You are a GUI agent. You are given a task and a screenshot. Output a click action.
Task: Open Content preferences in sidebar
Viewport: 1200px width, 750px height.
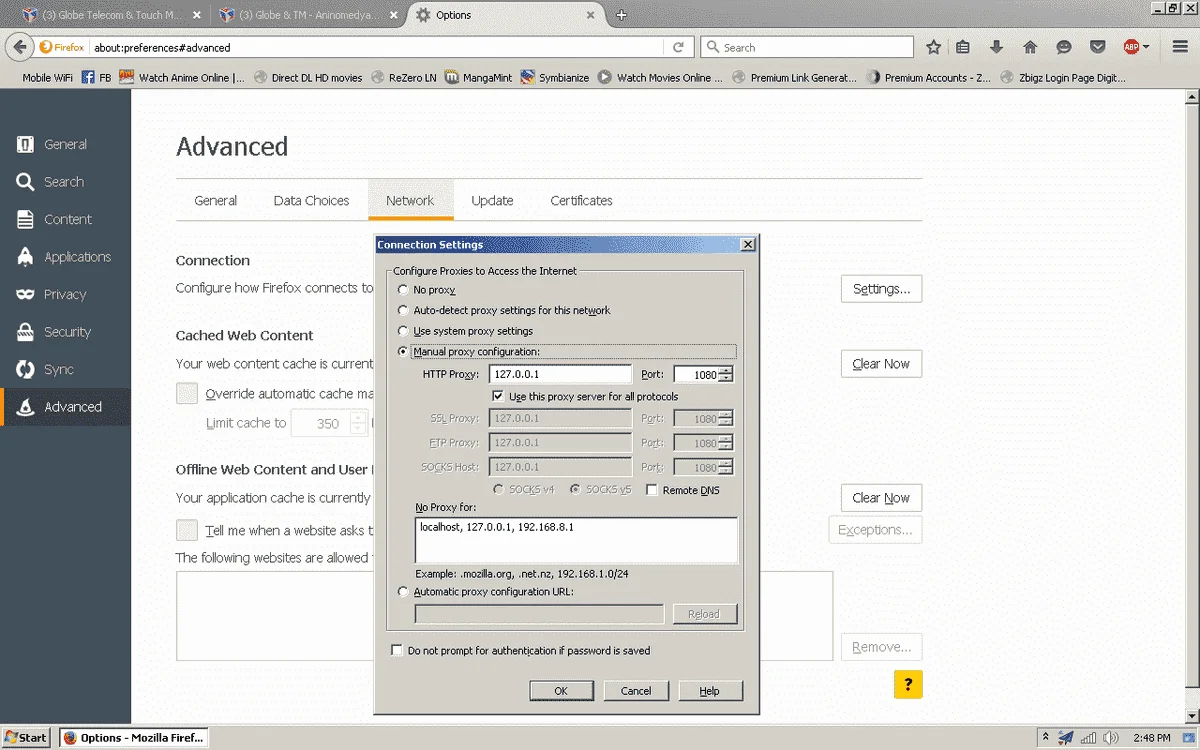65,219
